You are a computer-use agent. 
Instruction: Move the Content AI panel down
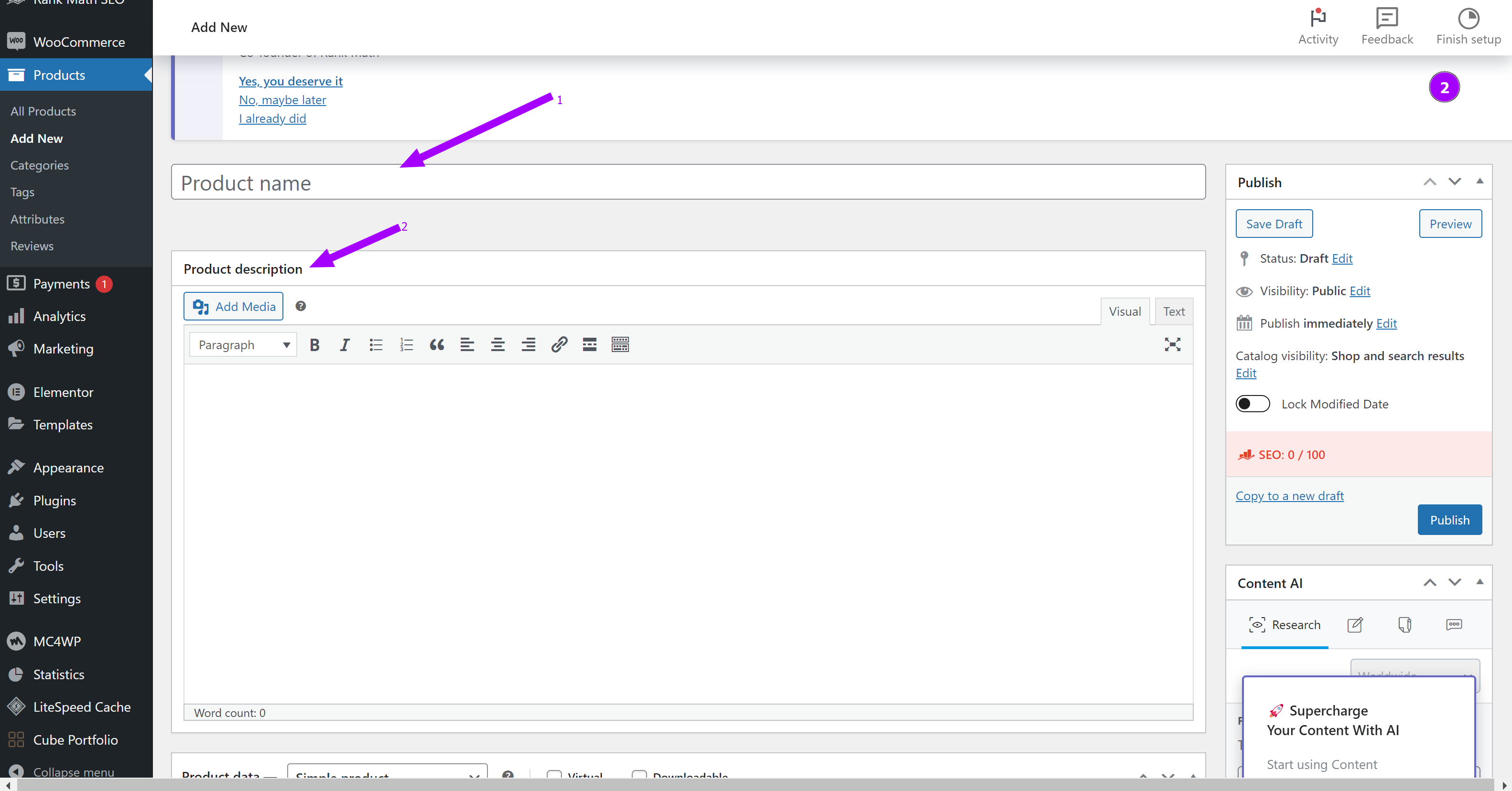pyautogui.click(x=1455, y=583)
